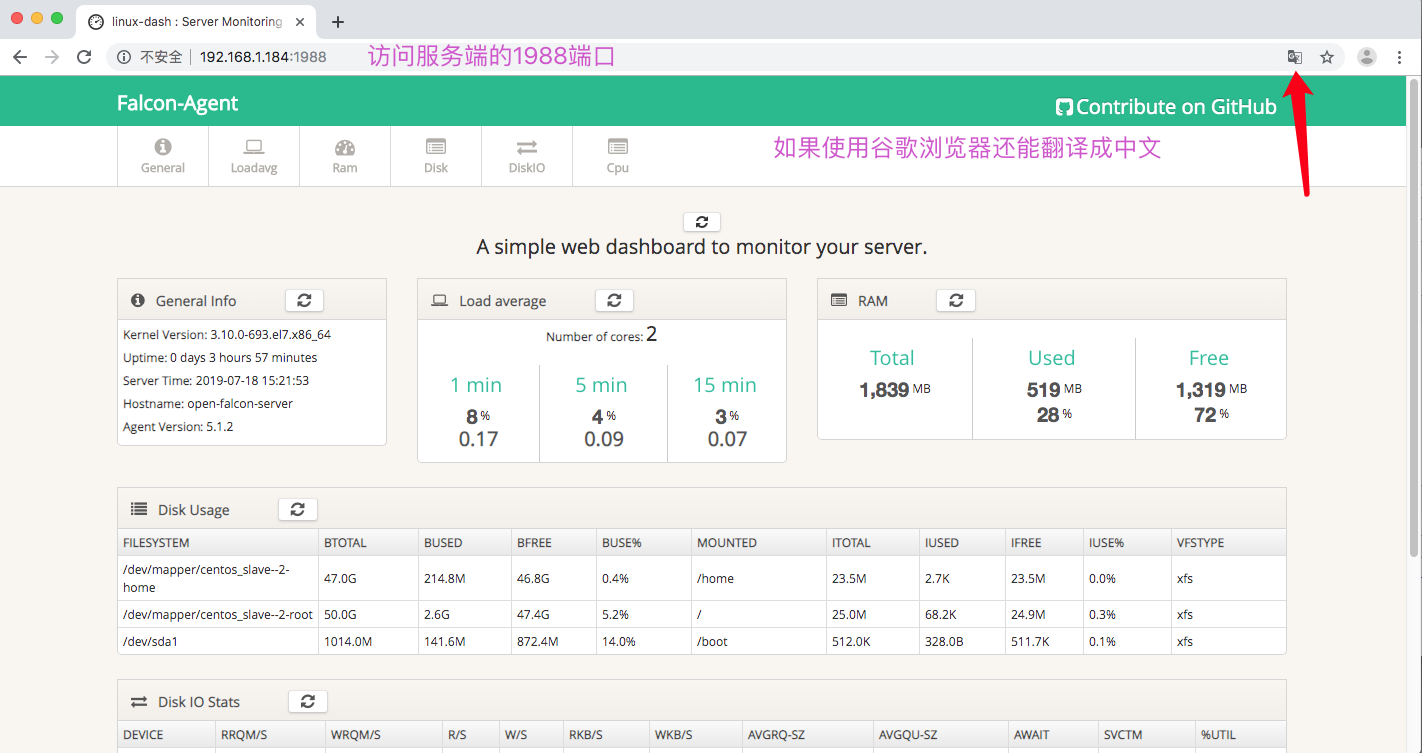Reload the page with browser refresh
1422x753 pixels.
tap(84, 57)
